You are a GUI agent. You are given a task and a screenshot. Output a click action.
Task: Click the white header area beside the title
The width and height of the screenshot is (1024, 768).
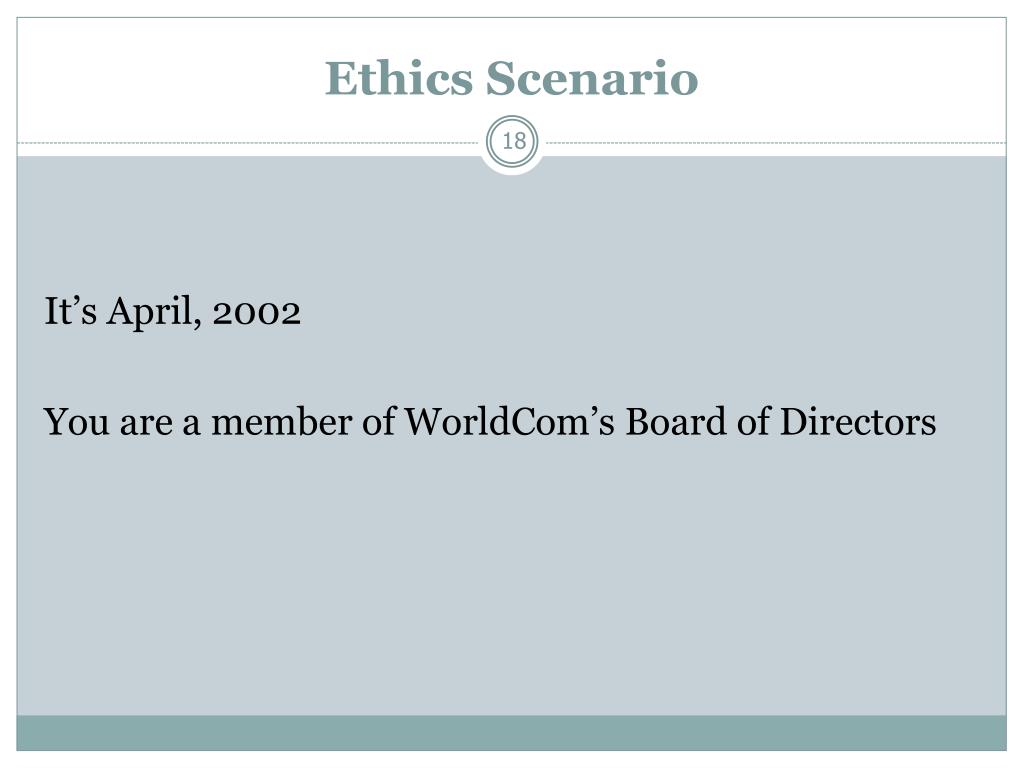tap(849, 78)
